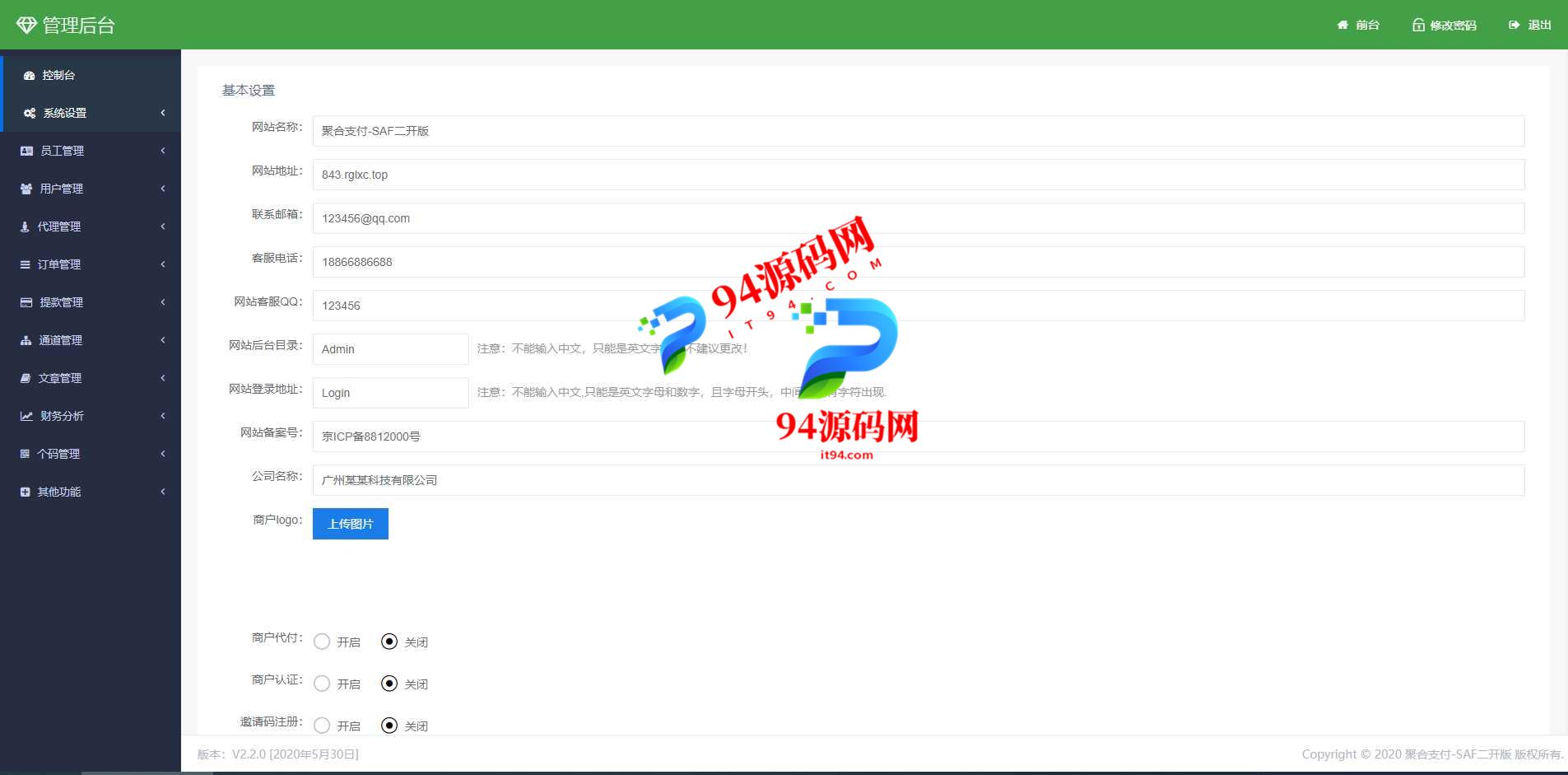Expand the 提款管理 chevron
1568x775 pixels.
pyautogui.click(x=163, y=302)
